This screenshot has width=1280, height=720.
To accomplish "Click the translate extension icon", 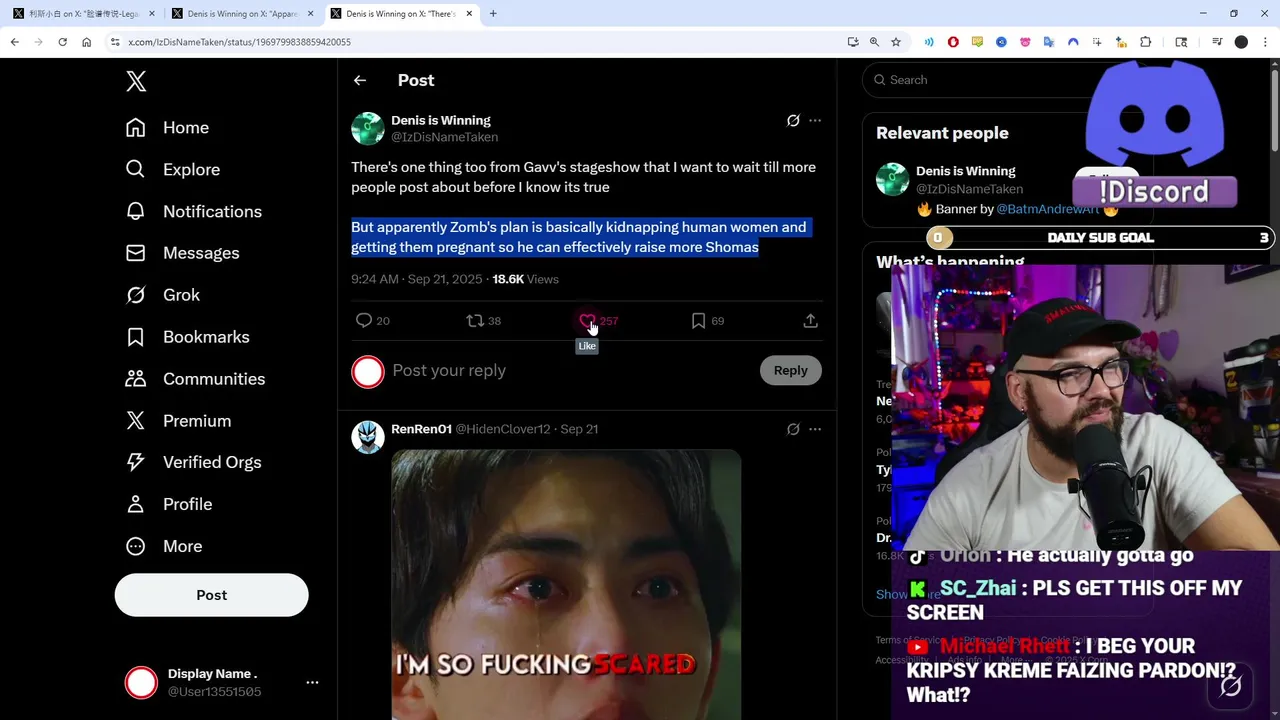I will point(1049,42).
